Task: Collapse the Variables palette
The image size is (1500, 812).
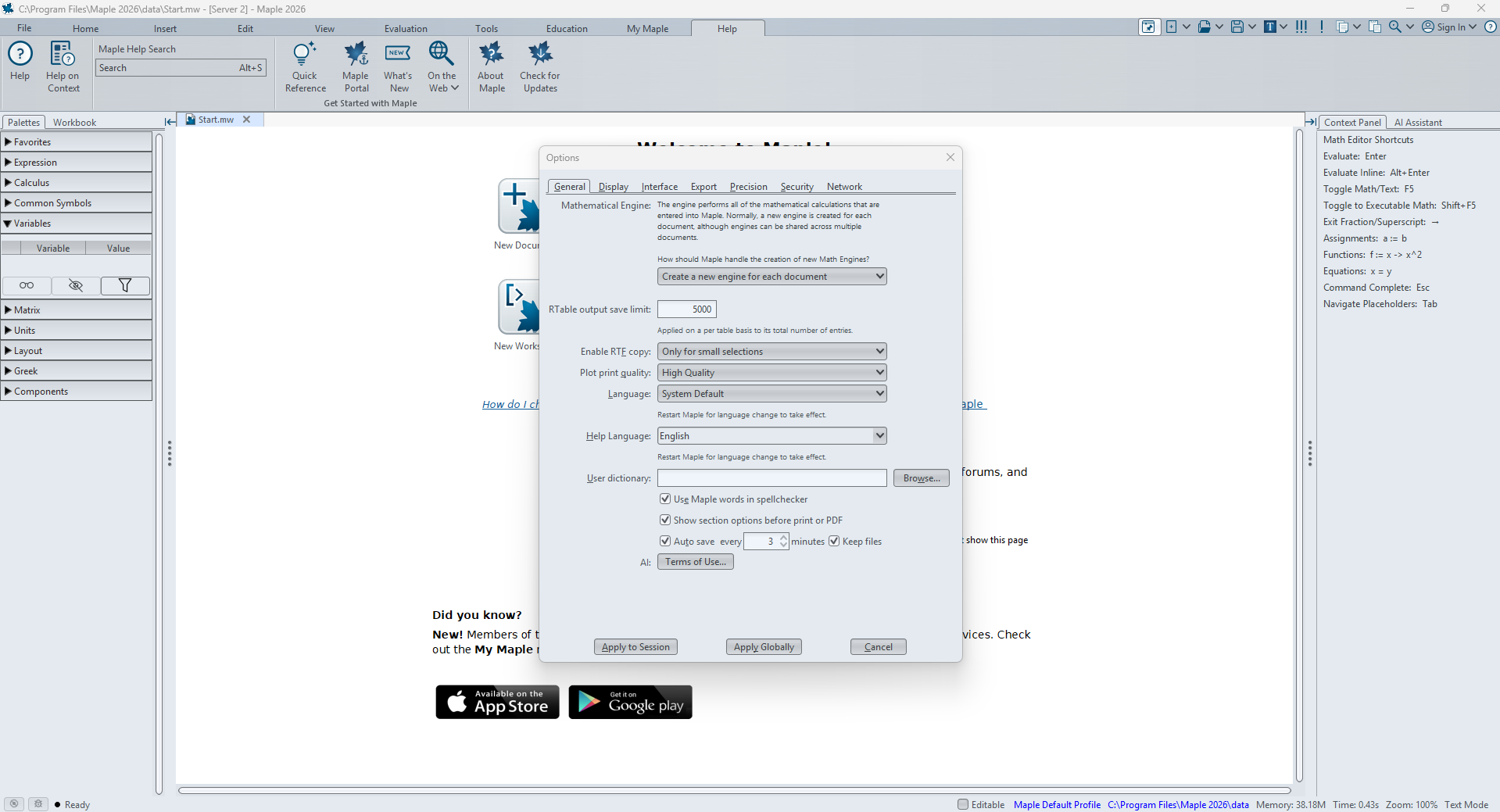Action: click(x=76, y=224)
